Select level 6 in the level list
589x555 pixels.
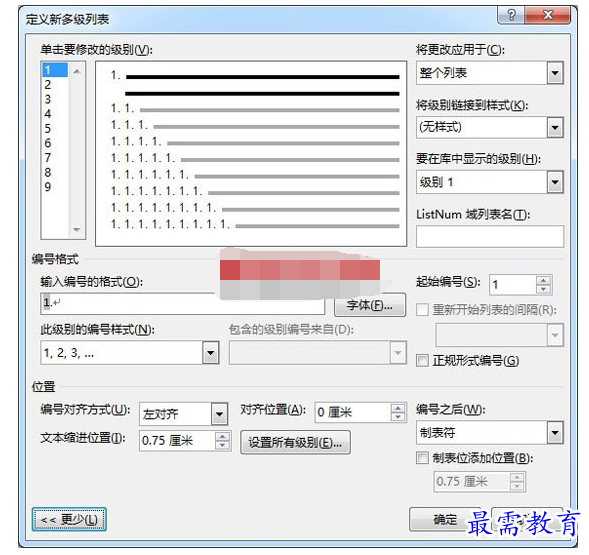(55, 143)
